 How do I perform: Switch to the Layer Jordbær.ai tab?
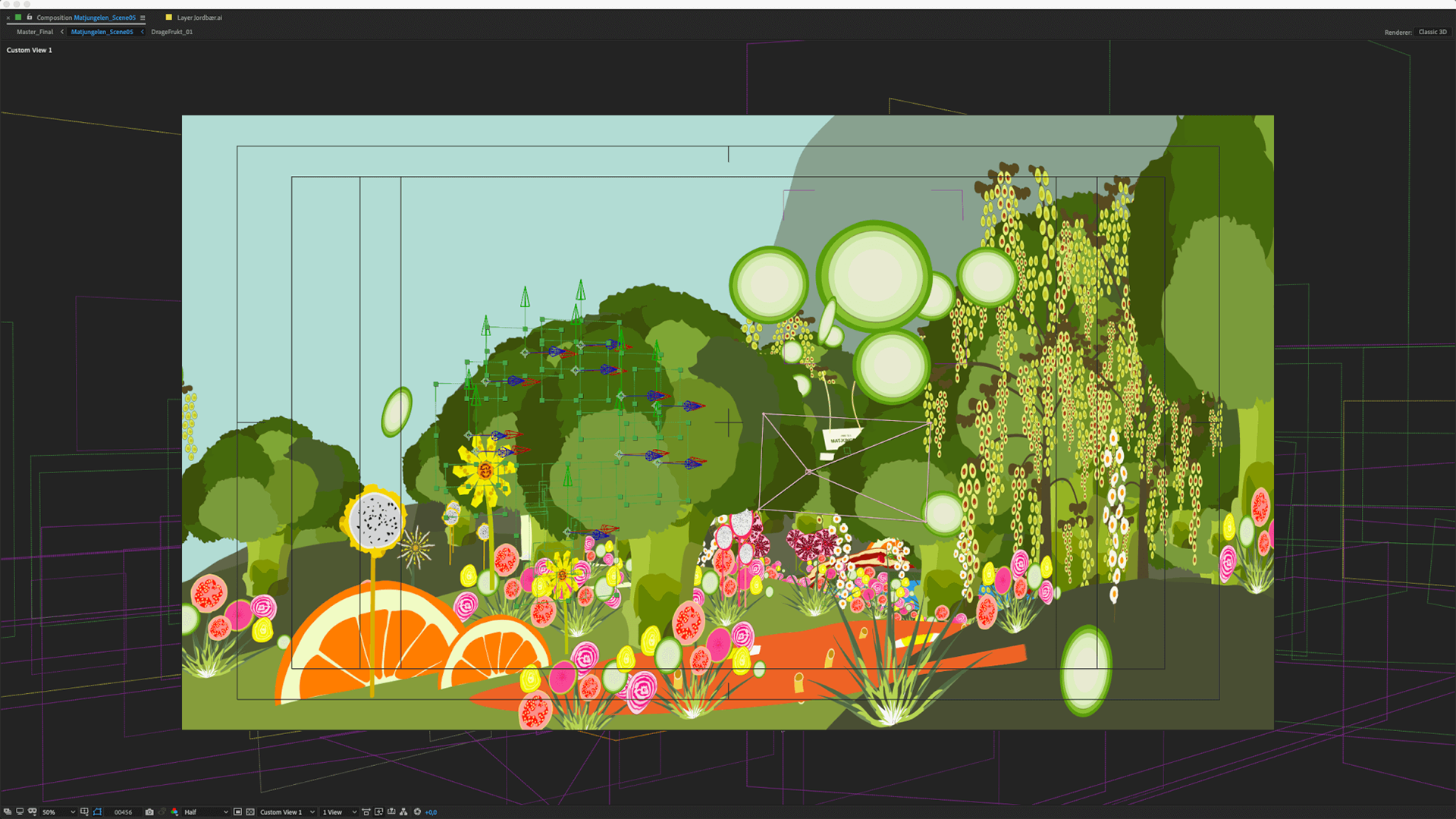pos(199,17)
